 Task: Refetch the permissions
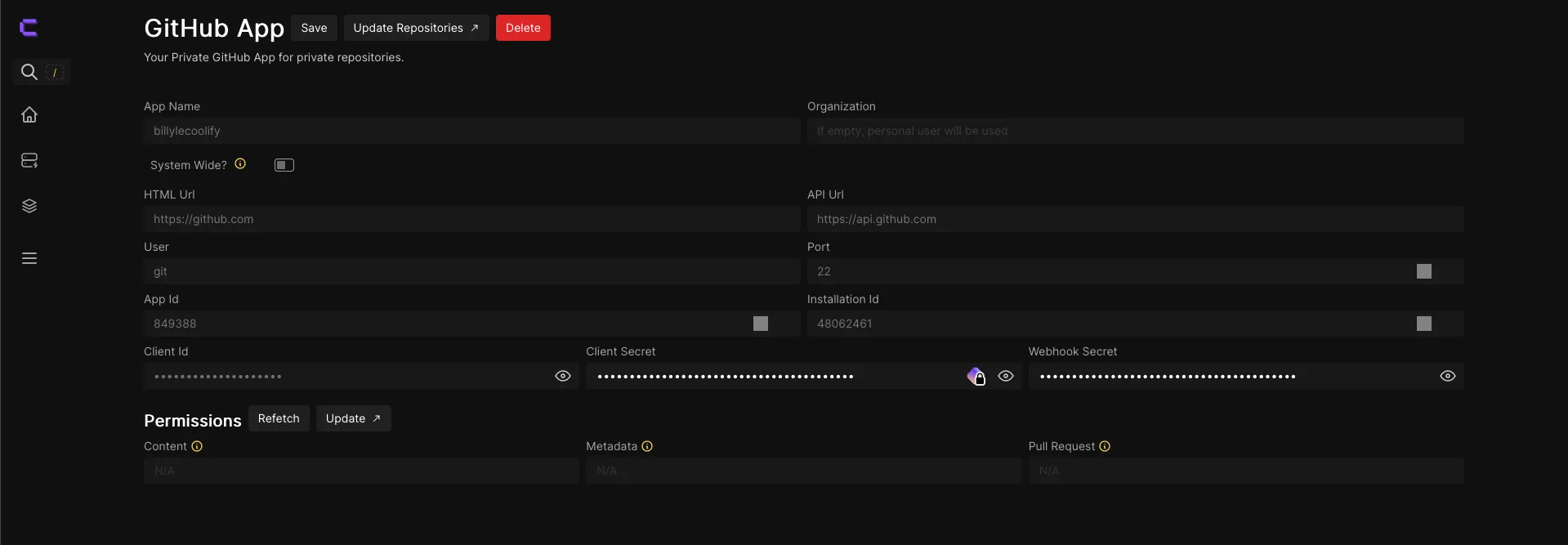coord(279,418)
